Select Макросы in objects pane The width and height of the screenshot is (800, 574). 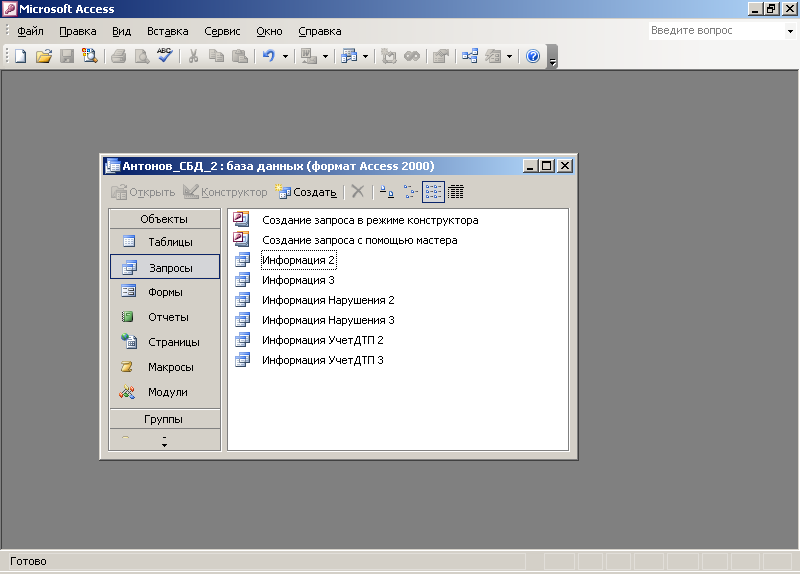click(164, 367)
